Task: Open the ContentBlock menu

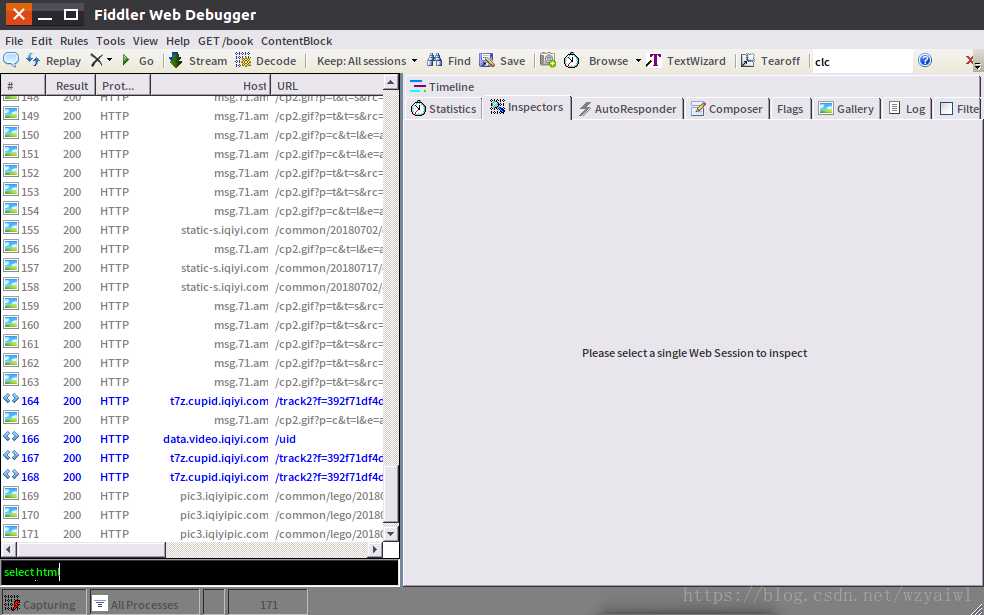Action: 296,41
